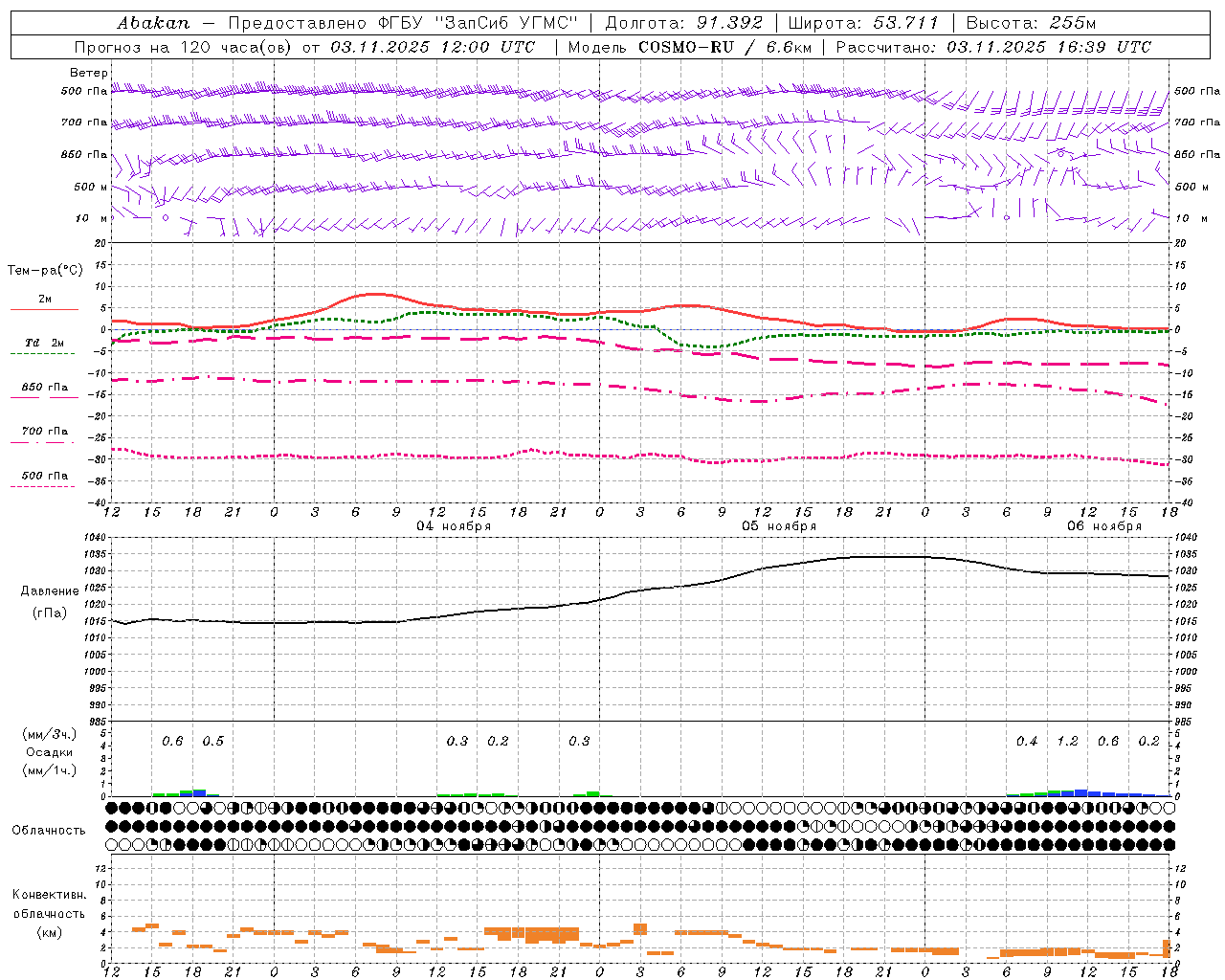Select the '2м' temperature legend entry
The width and height of the screenshot is (1225, 980).
(45, 300)
